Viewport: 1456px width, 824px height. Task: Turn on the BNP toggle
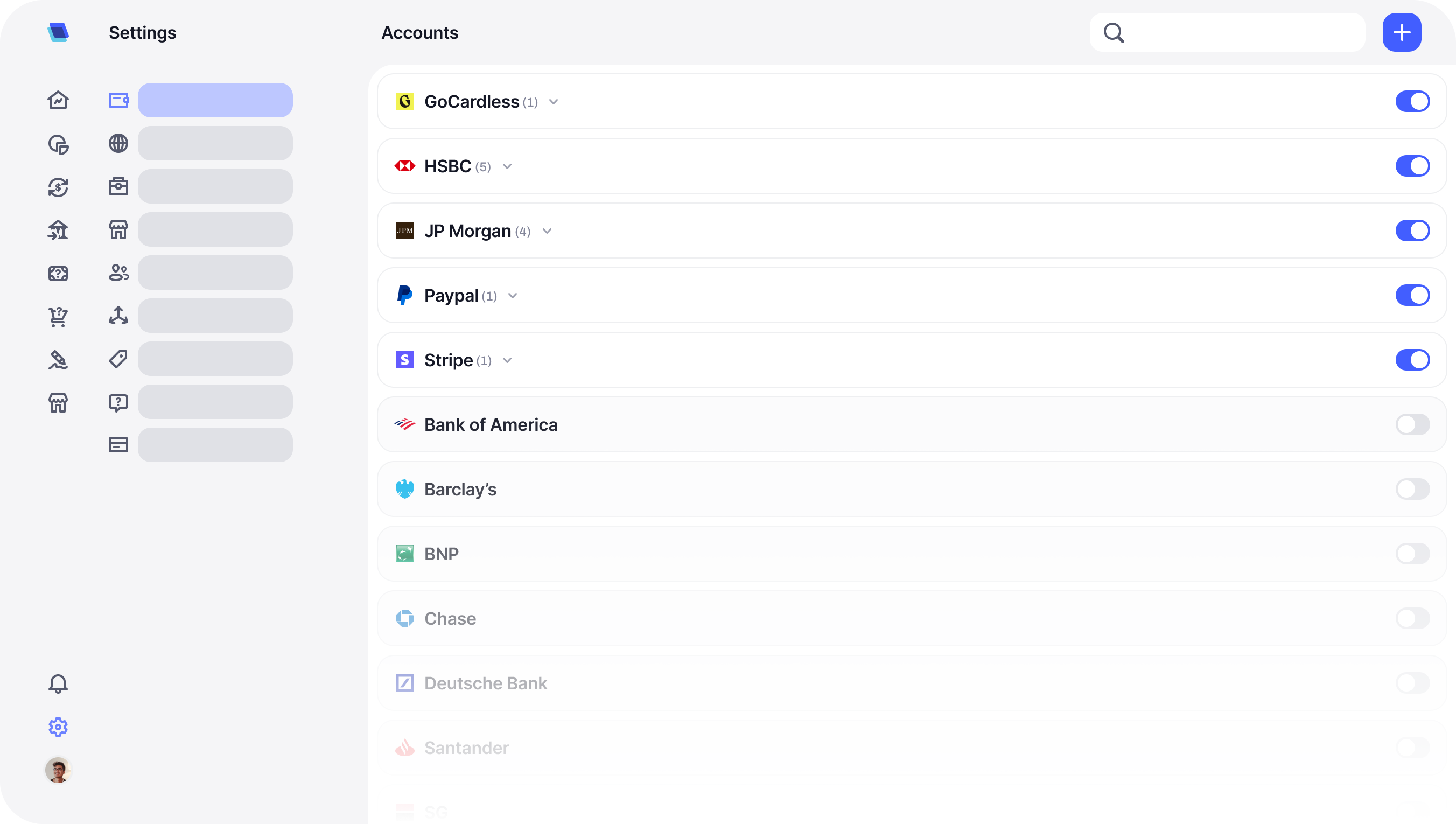(x=1412, y=554)
